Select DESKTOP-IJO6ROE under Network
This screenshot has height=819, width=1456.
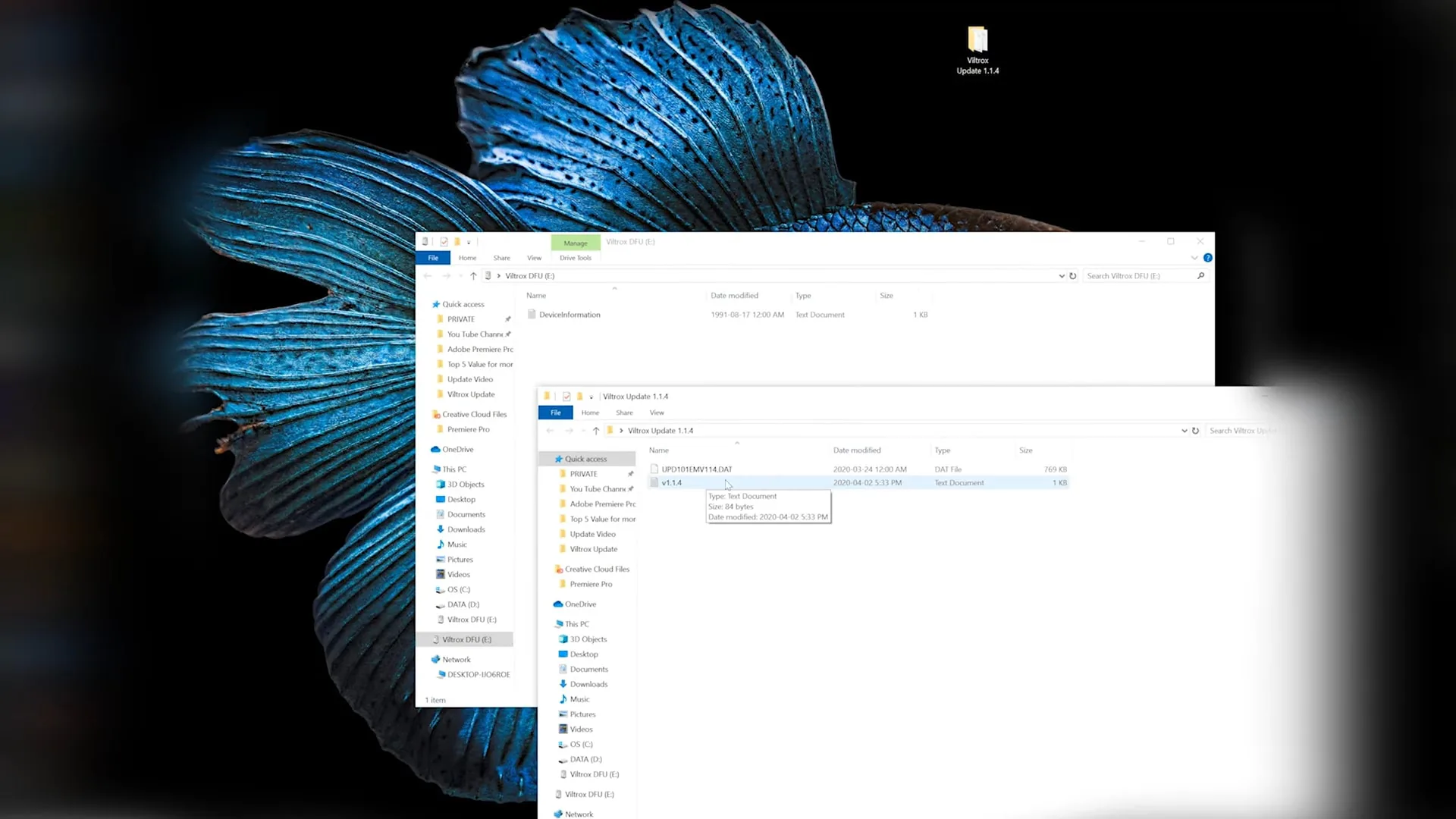click(479, 675)
